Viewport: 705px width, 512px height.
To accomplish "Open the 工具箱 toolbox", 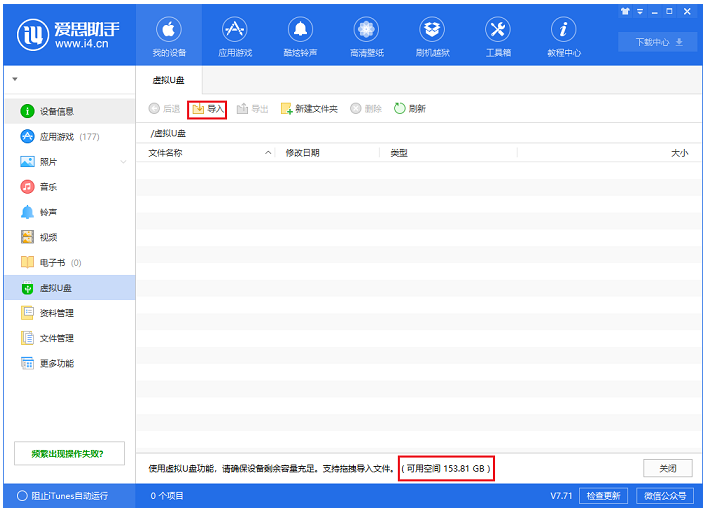I will [498, 36].
